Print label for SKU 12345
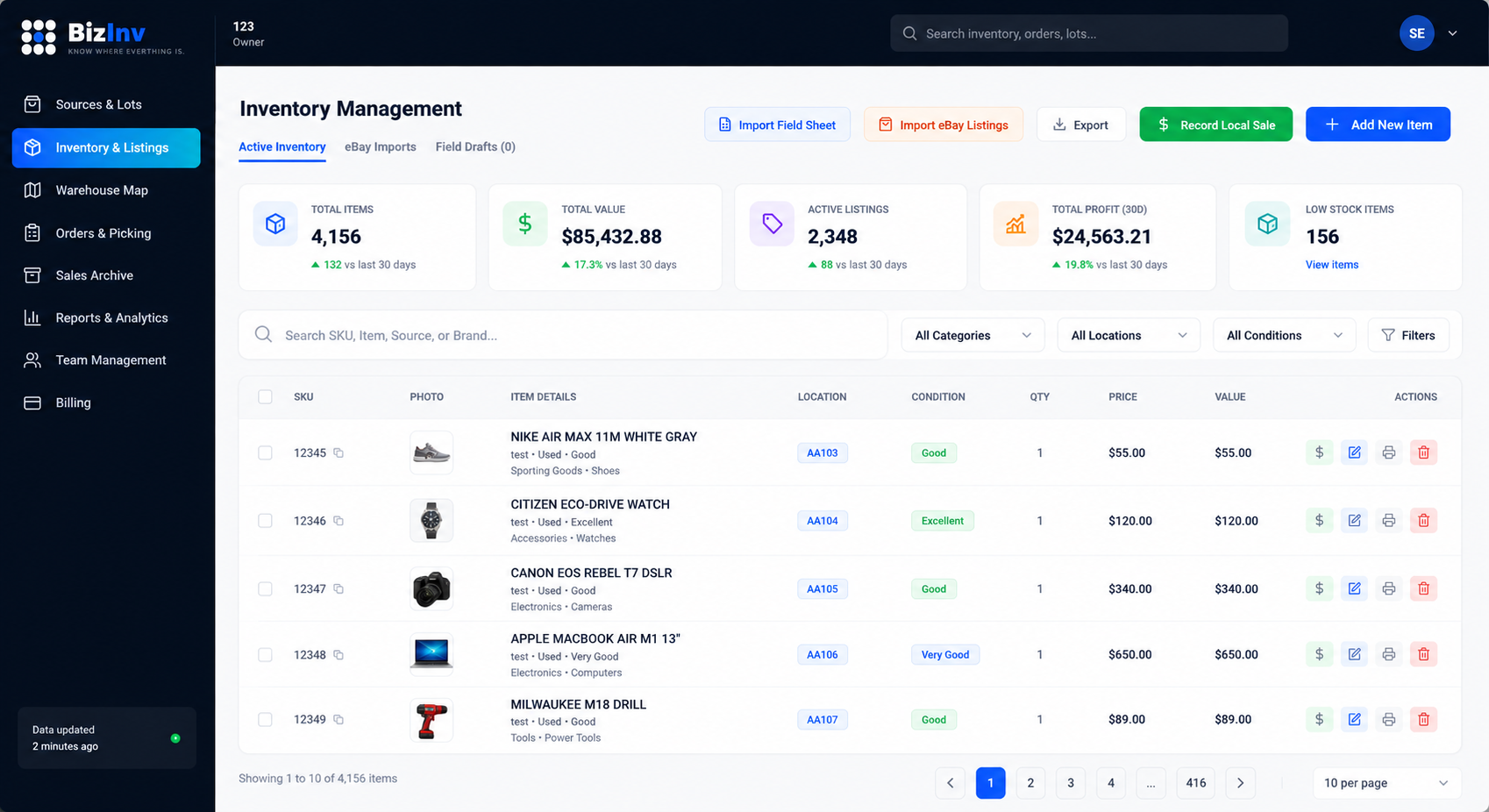The image size is (1489, 812). [1389, 452]
